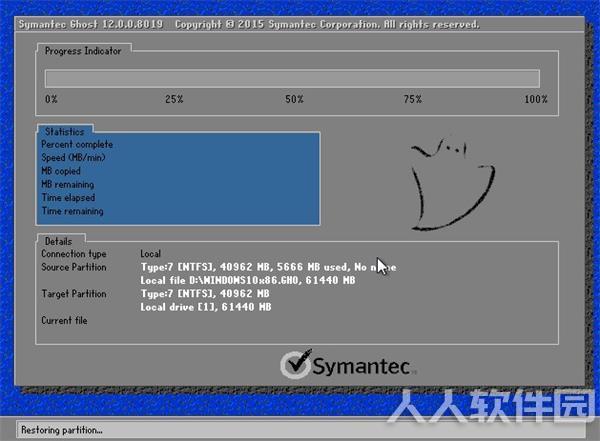600x441 pixels.
Task: Click the empty restore progress bar
Action: click(292, 78)
